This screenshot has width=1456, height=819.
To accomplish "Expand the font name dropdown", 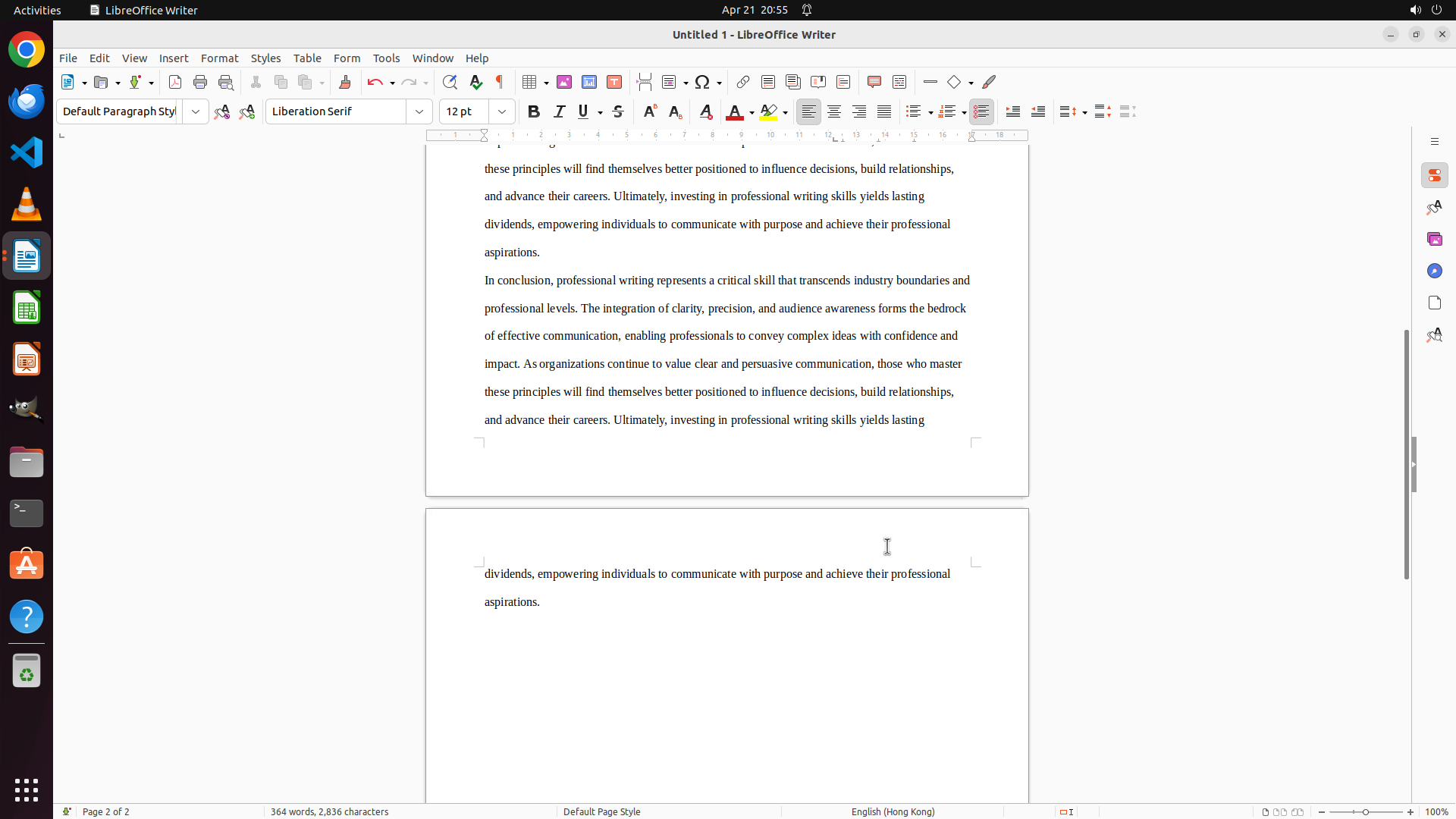I will (x=419, y=111).
